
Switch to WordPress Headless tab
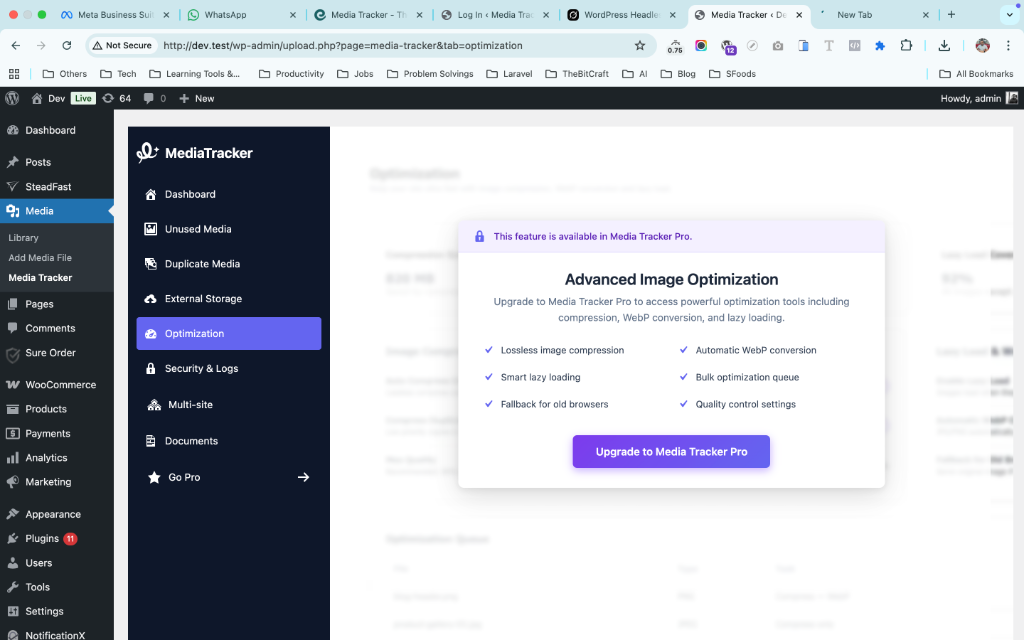point(623,15)
